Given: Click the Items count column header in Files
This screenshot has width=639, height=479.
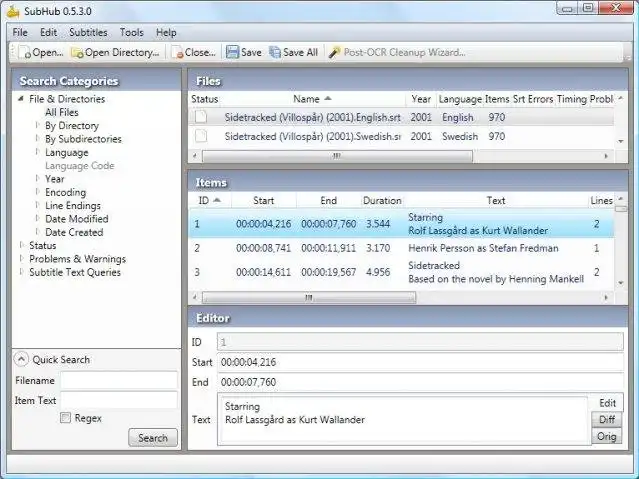Looking at the screenshot, I should pyautogui.click(x=497, y=99).
